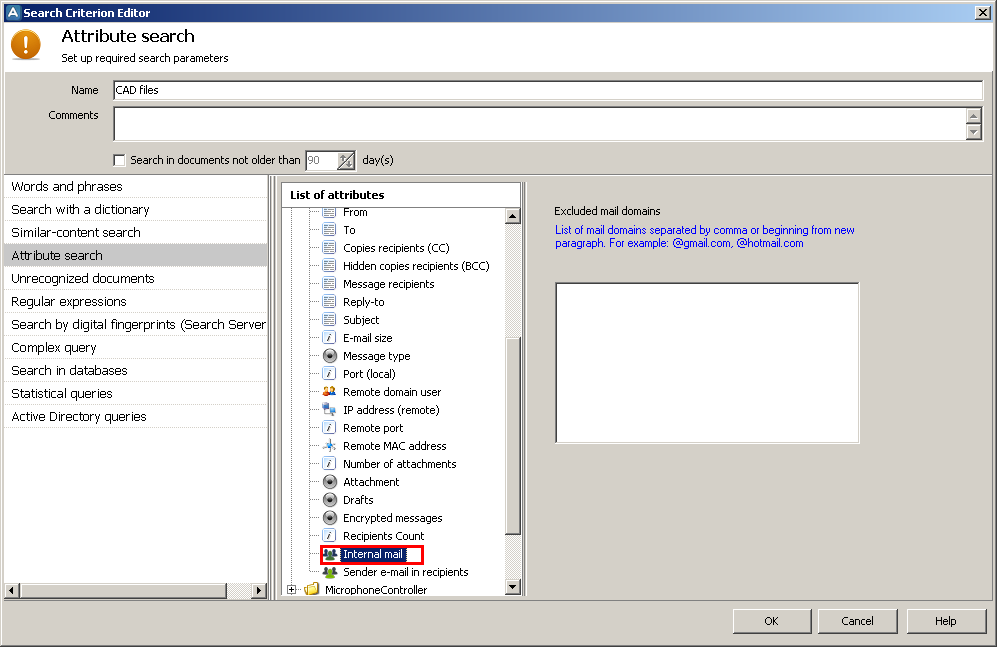
Task: Click the Port (local) numeric icon
Action: (x=329, y=374)
